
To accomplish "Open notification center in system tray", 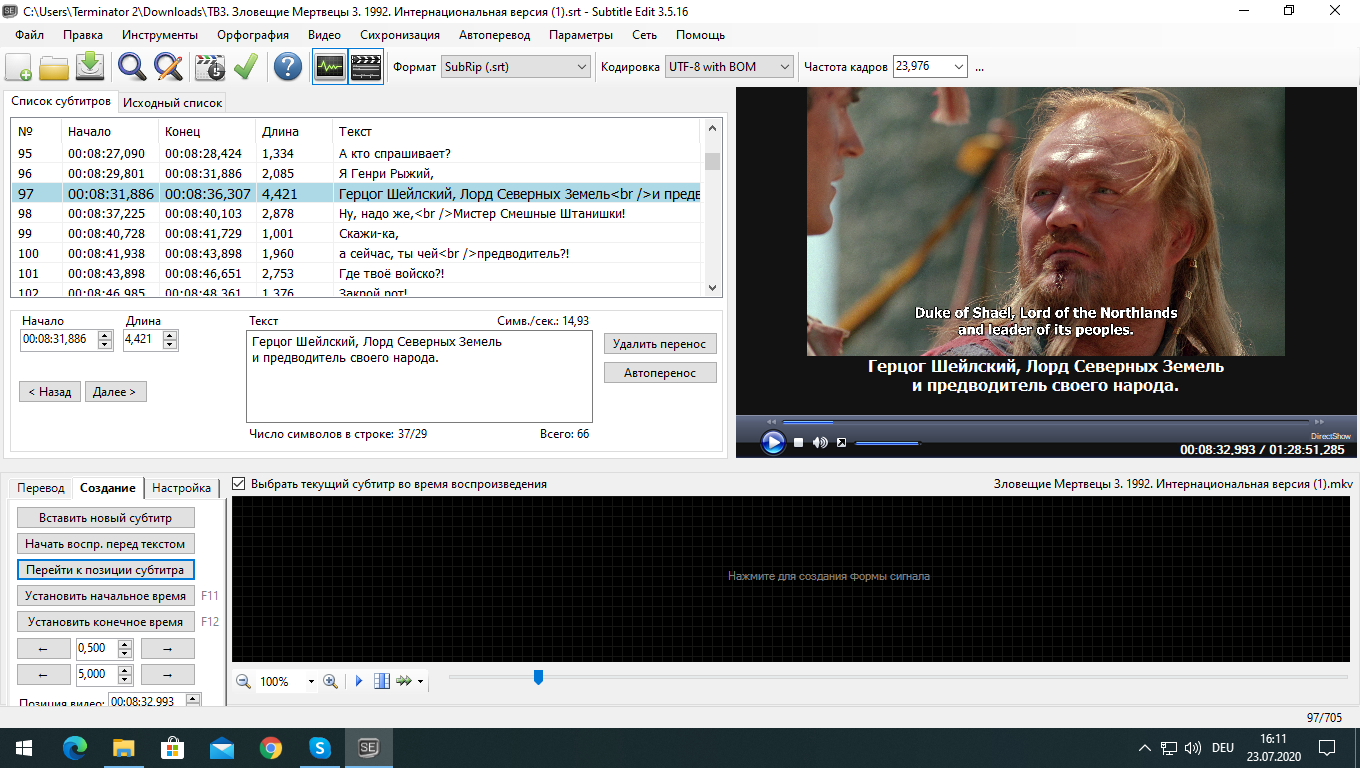I will click(x=1328, y=747).
